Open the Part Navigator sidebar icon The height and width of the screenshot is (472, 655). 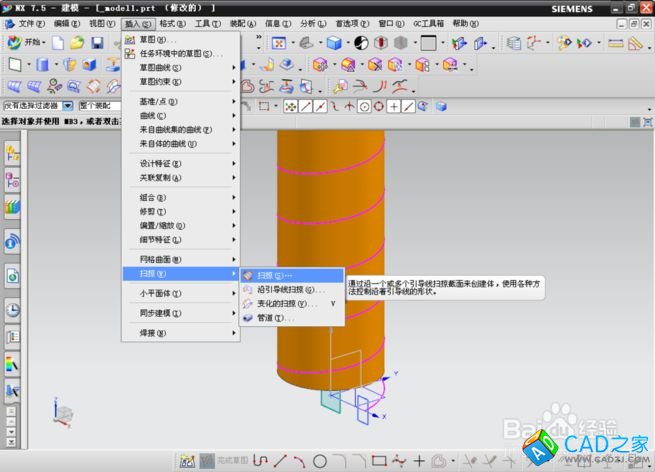[x=13, y=180]
